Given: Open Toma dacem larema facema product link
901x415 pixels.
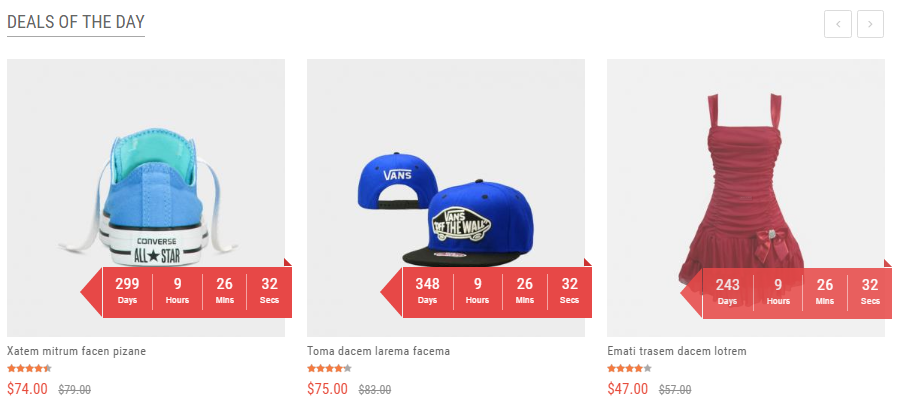Looking at the screenshot, I should pos(378,351).
